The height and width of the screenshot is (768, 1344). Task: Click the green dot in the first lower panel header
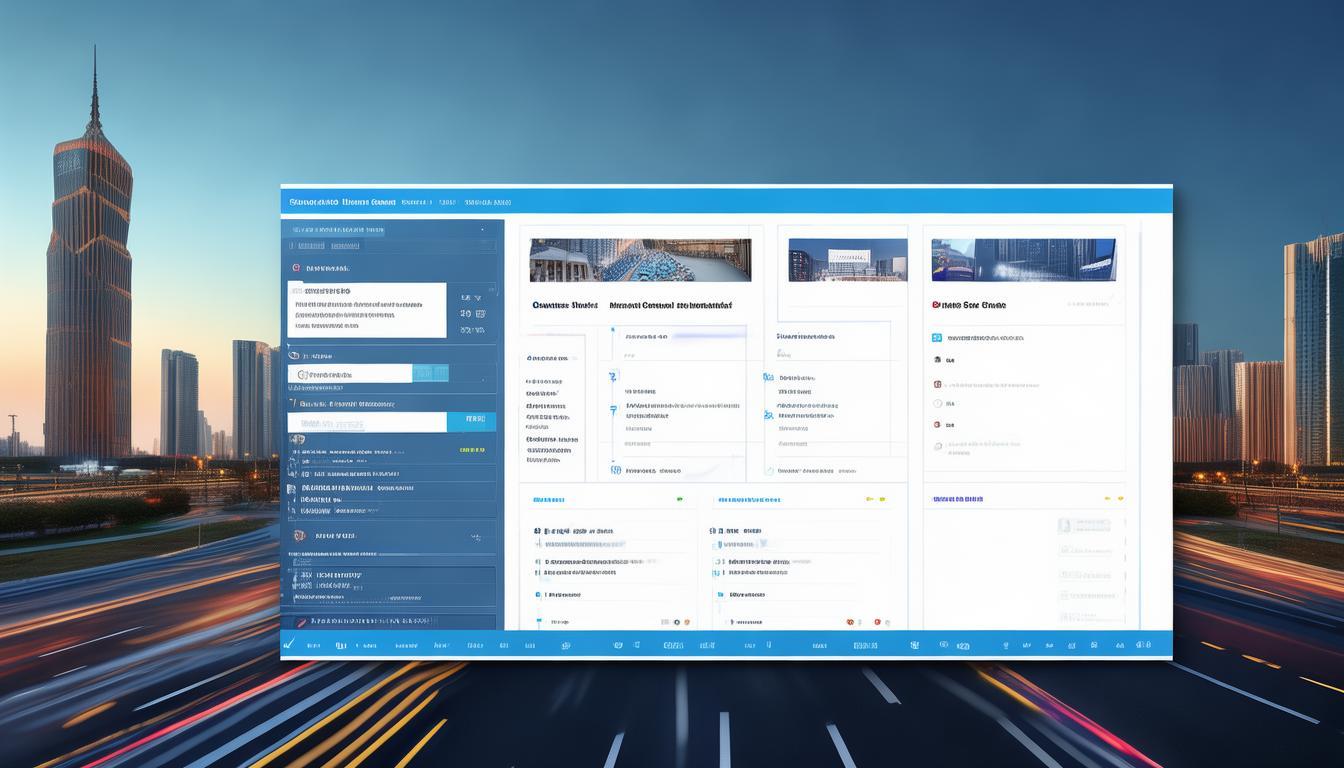tap(679, 499)
